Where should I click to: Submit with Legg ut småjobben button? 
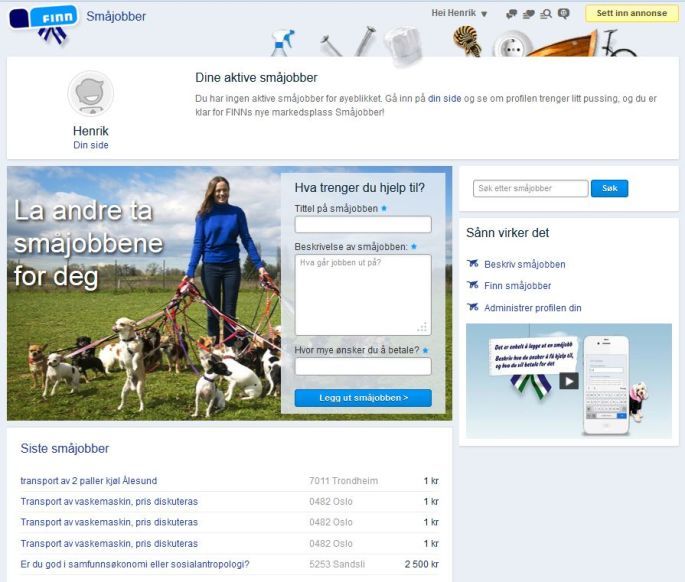(x=363, y=398)
